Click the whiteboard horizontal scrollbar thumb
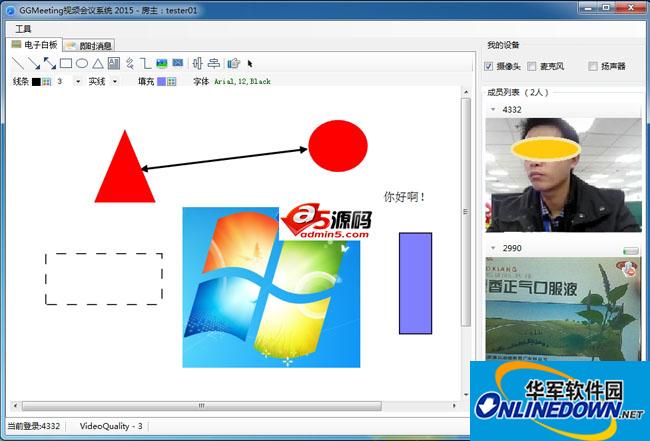The image size is (650, 441). click(x=201, y=406)
